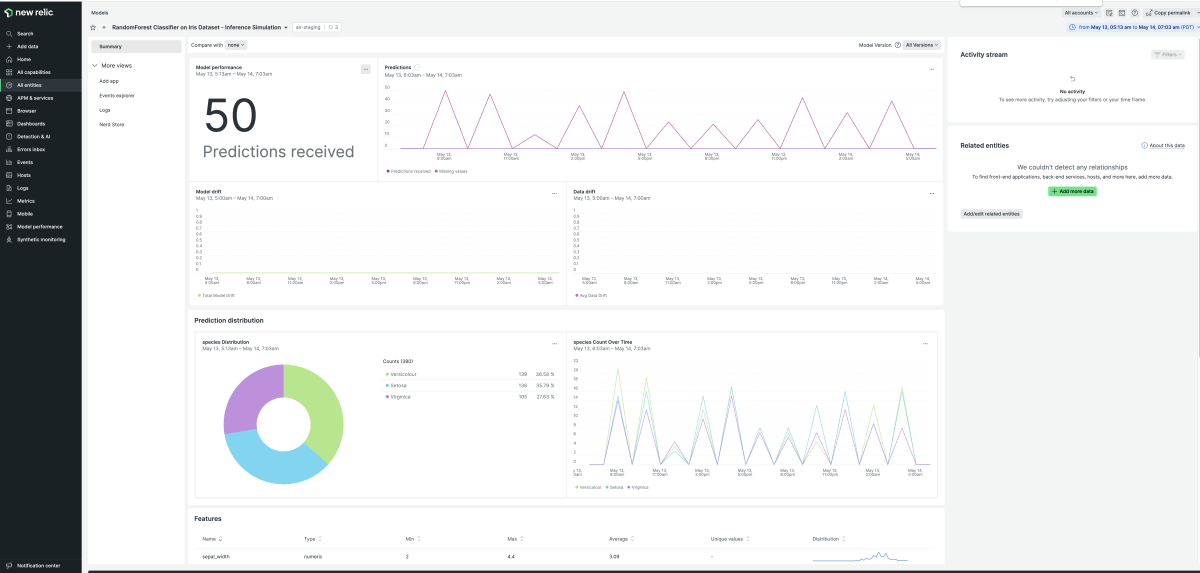
Task: Click Add/edit related entities button
Action: pos(991,214)
